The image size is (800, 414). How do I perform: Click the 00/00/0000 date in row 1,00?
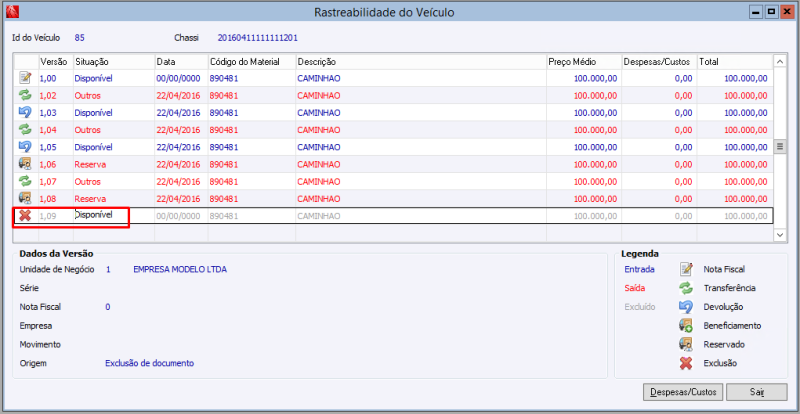(178, 78)
